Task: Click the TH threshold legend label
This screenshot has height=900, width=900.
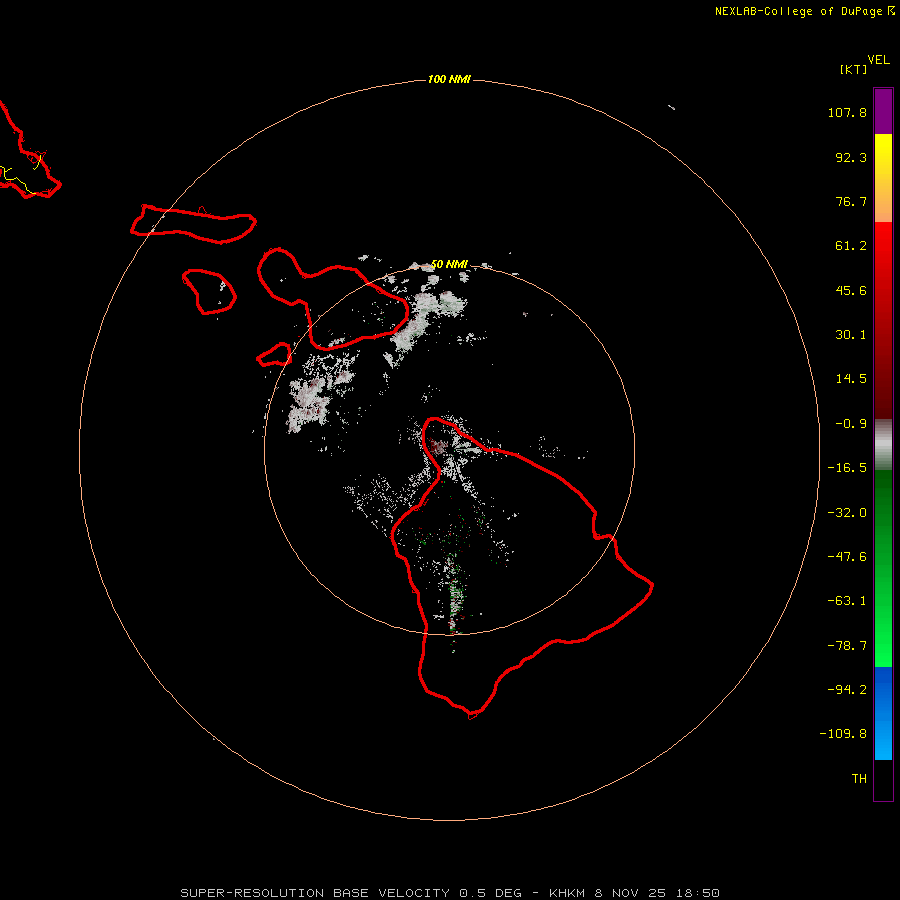Action: click(859, 779)
